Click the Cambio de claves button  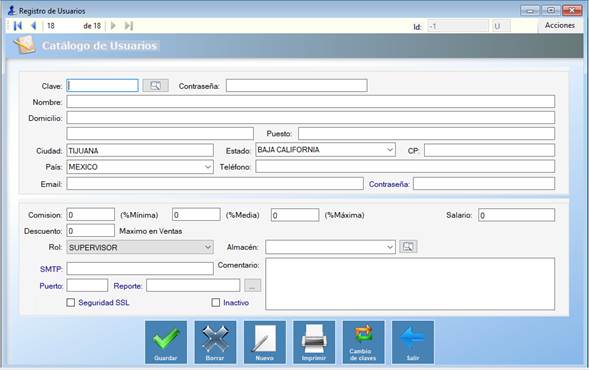[363, 342]
